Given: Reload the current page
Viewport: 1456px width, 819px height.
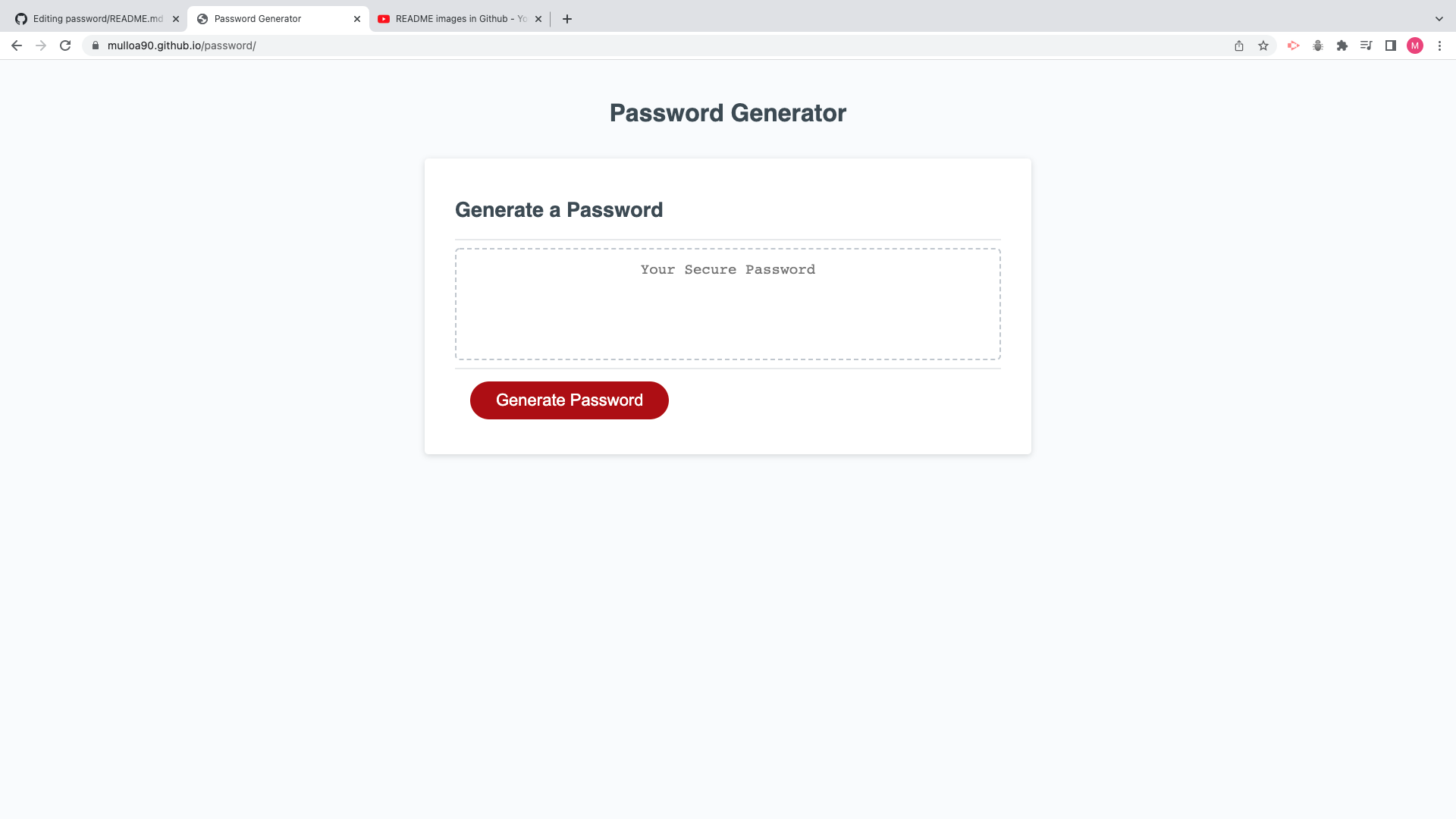Looking at the screenshot, I should pyautogui.click(x=65, y=45).
